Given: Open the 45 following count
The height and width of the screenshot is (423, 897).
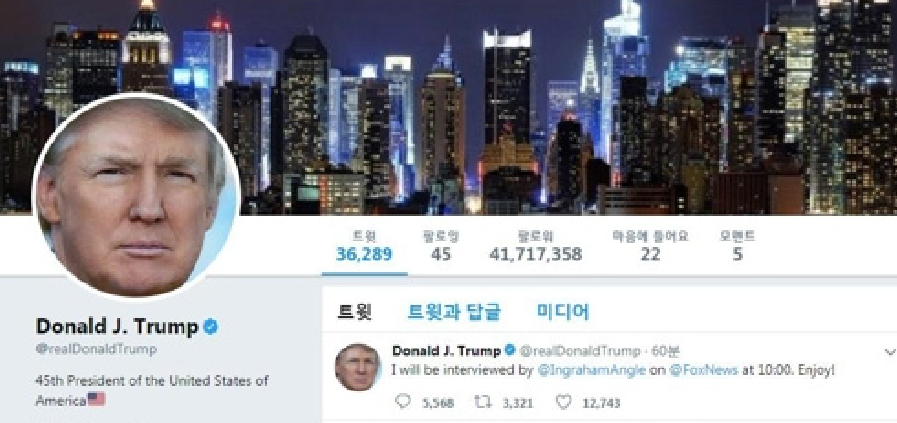Looking at the screenshot, I should point(441,246).
